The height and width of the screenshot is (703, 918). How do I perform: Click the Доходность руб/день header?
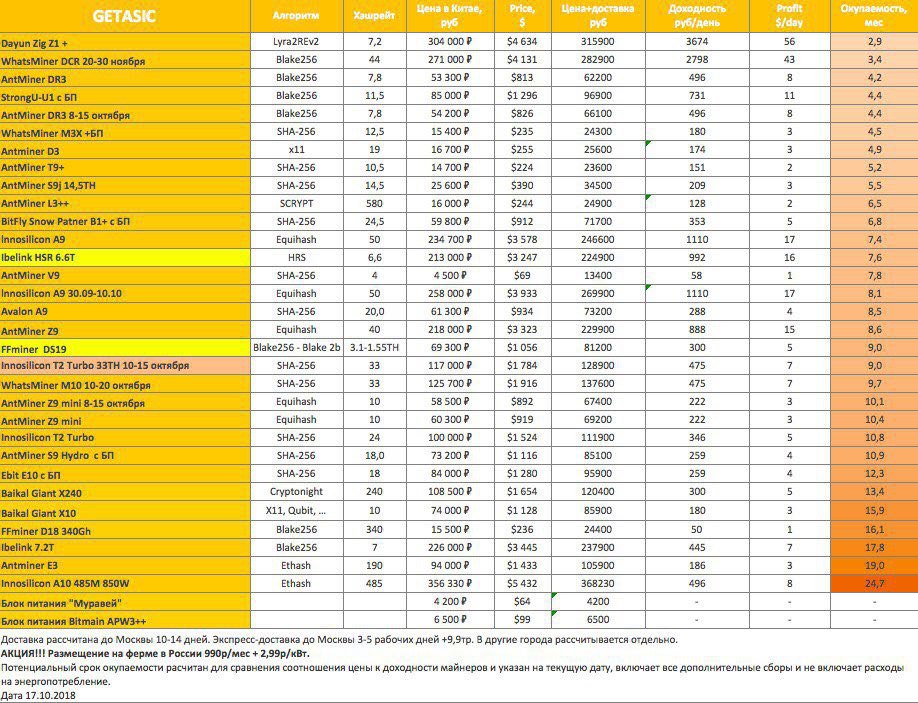pyautogui.click(x=697, y=16)
